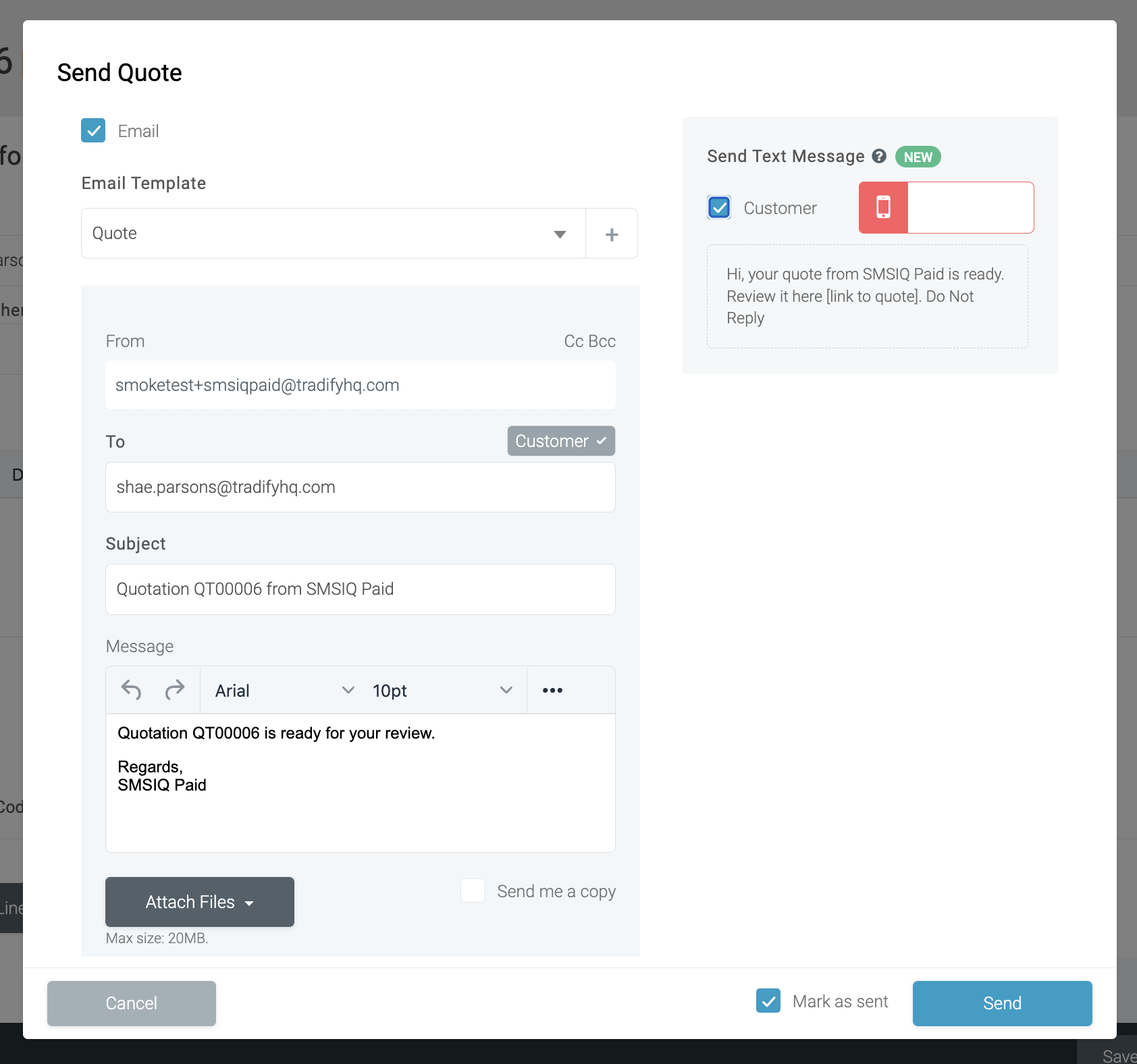Click the help icon next to Send Text Message

(x=879, y=156)
